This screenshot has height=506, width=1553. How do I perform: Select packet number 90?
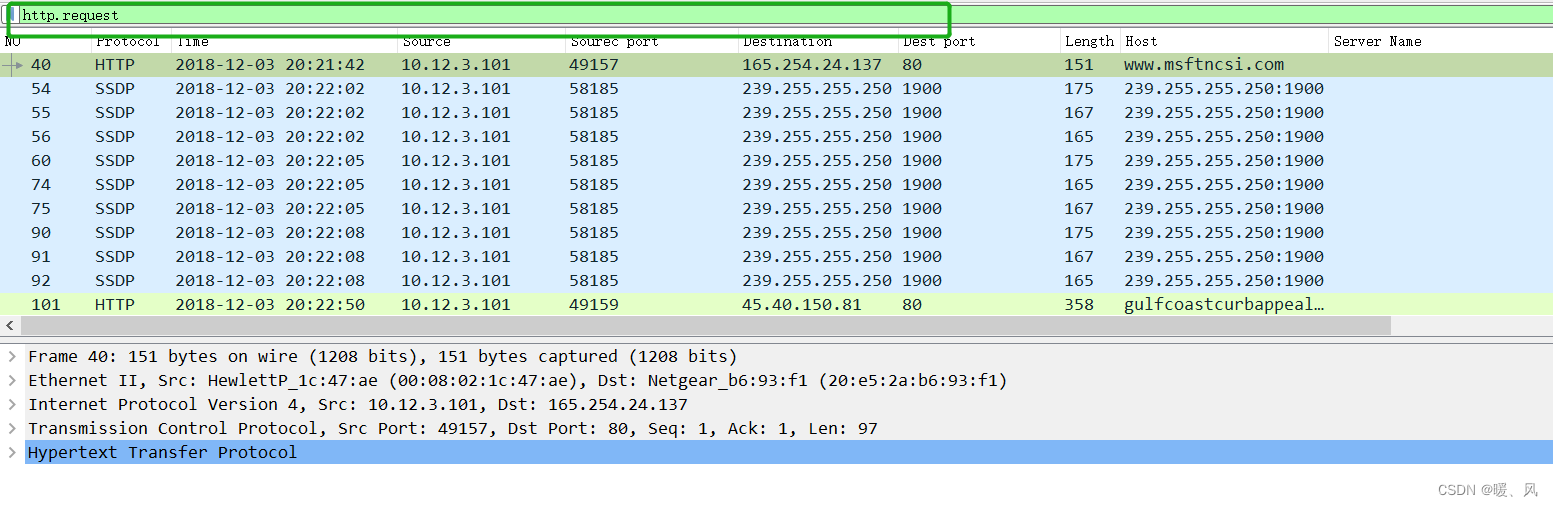776,233
